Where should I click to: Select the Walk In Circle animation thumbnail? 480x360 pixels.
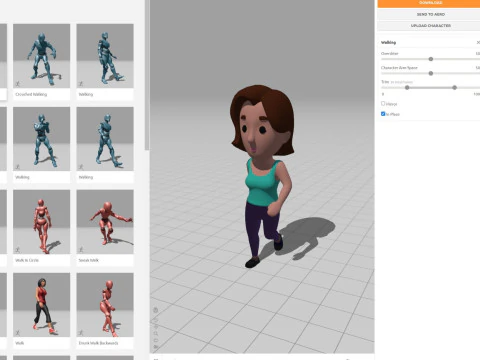click(42, 222)
